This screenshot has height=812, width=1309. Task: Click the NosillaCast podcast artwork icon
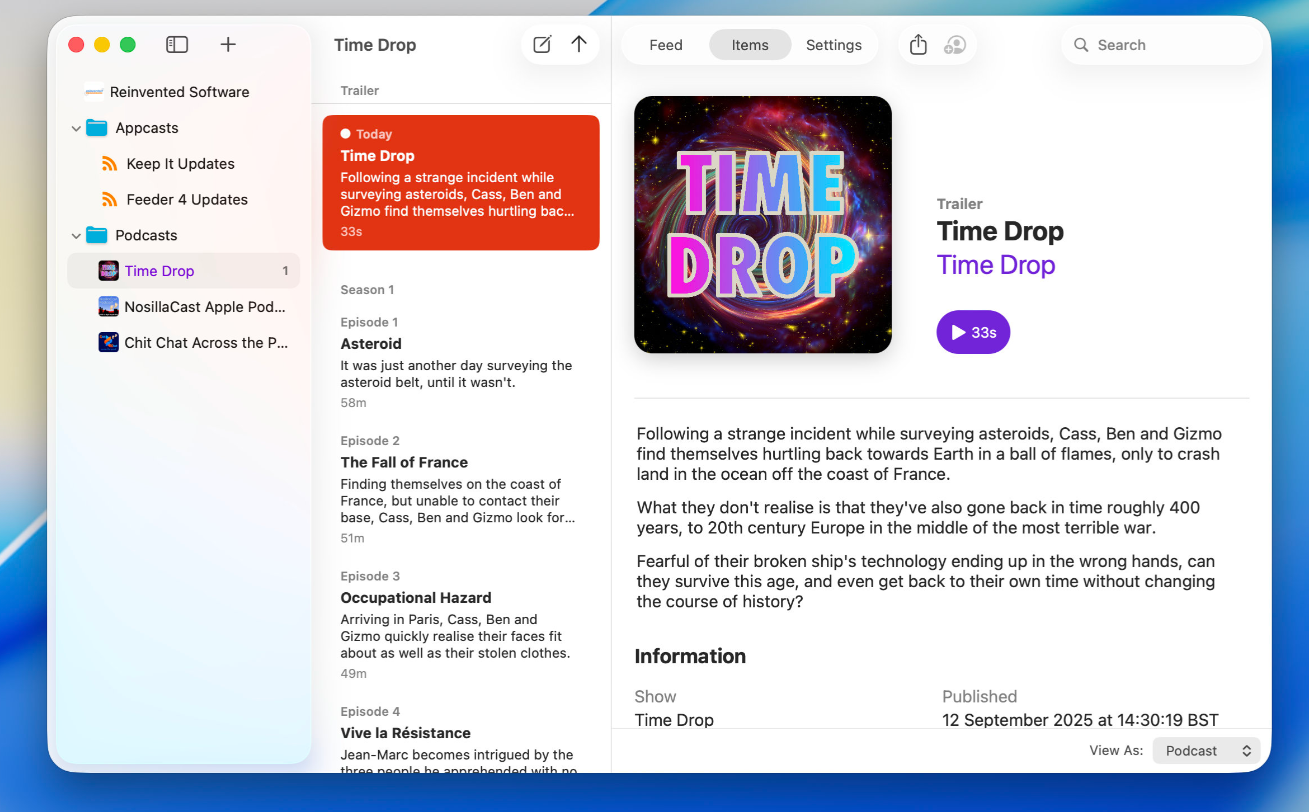(108, 307)
